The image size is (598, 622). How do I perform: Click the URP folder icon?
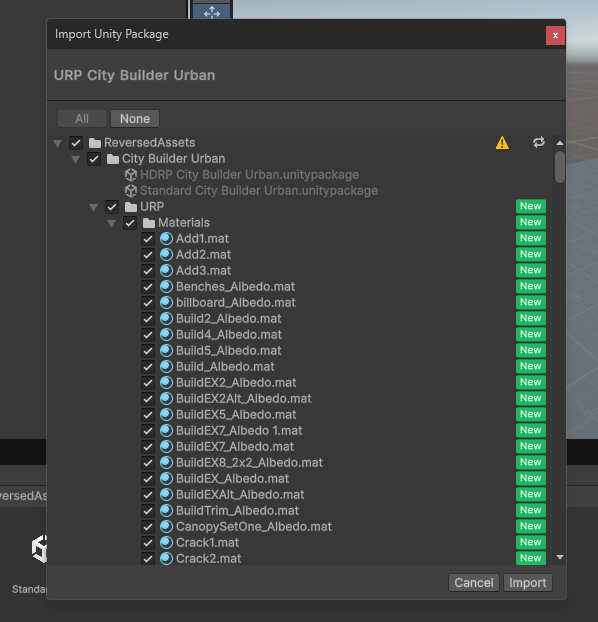(x=131, y=207)
